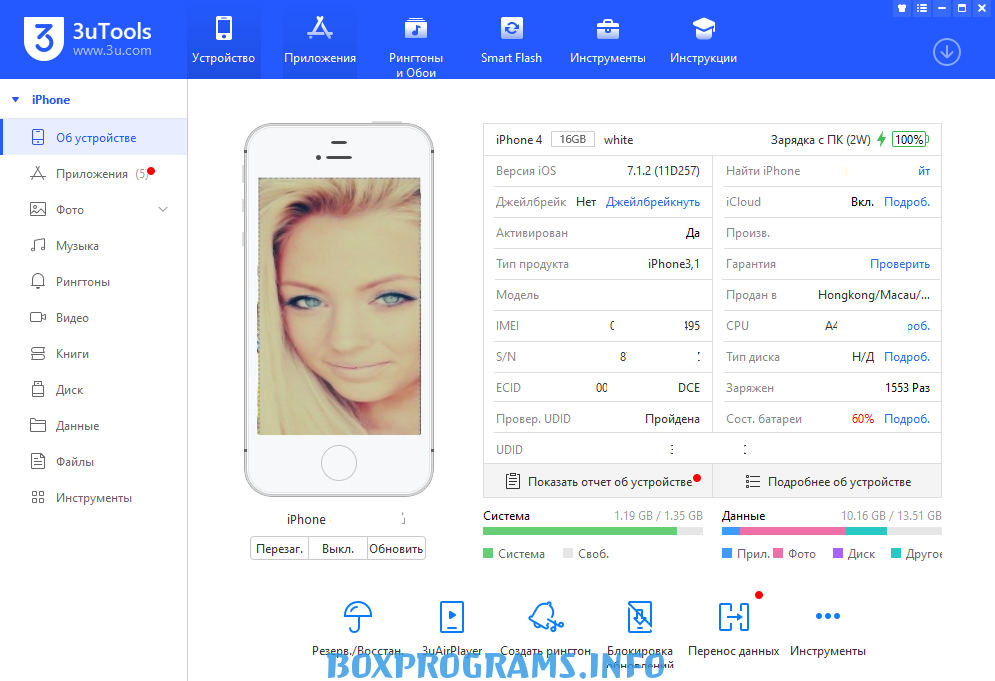This screenshot has width=995, height=681.
Task: Open iCloud Подроб. link
Action: [907, 202]
